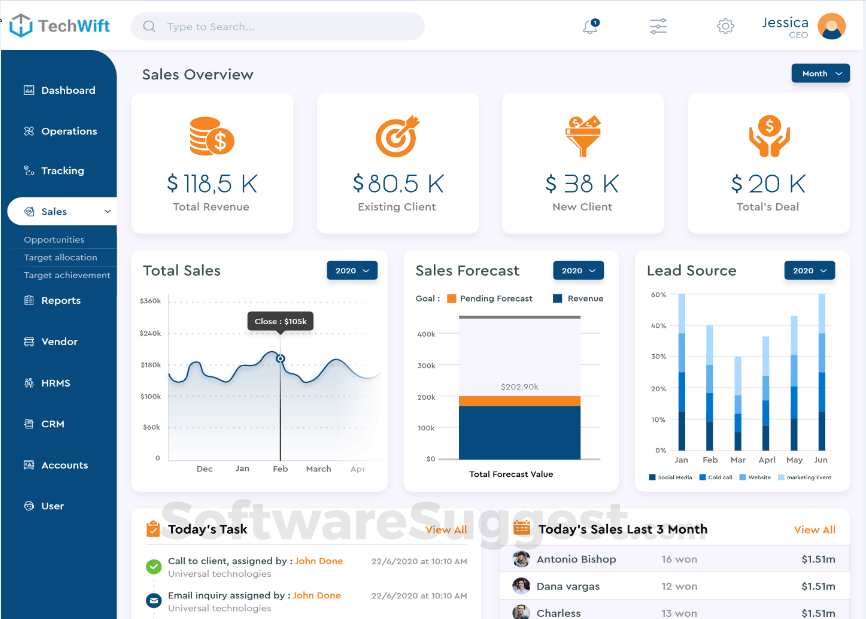Viewport: 866px width, 619px height.
Task: Click the New Client funnel icon
Action: (583, 136)
